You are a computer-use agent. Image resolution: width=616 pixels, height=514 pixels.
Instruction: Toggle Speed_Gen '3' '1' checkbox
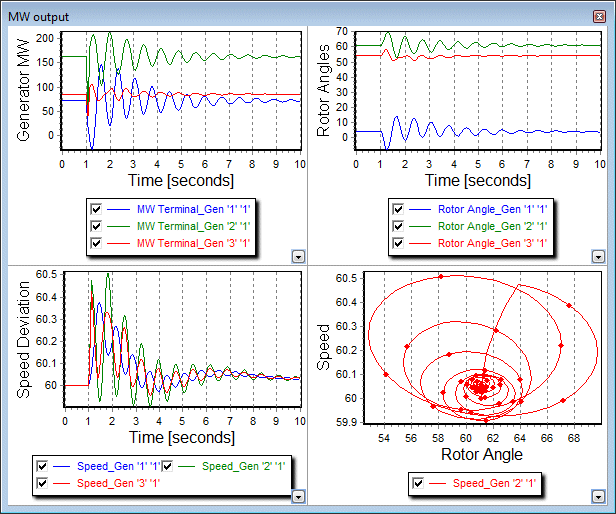click(x=42, y=483)
